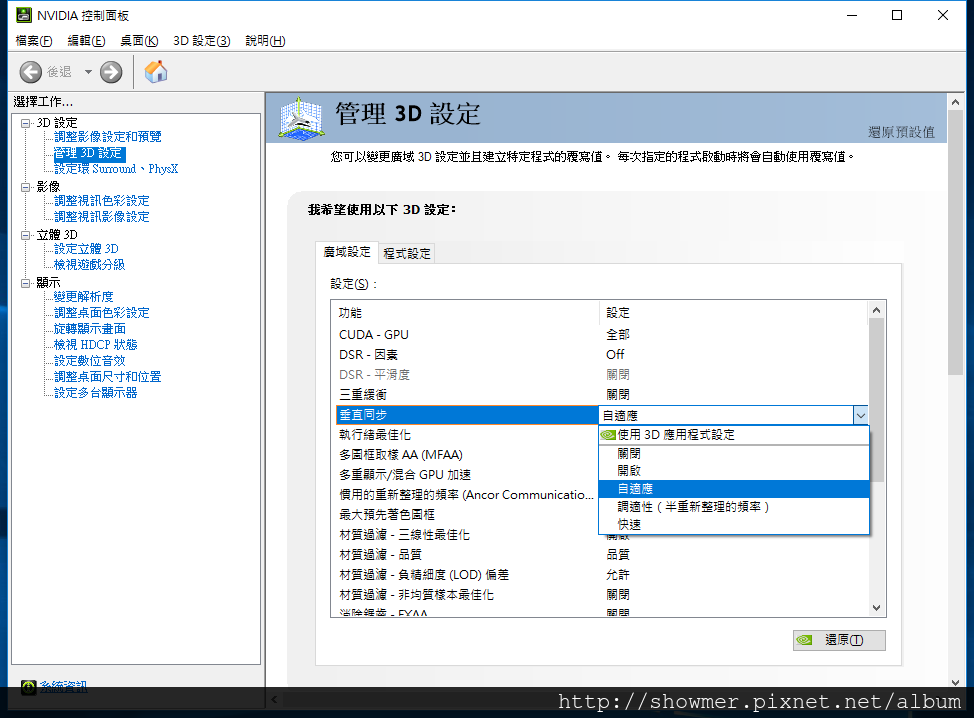
Task: Open back history dropdown arrow beside 後退
Action: (x=88, y=72)
